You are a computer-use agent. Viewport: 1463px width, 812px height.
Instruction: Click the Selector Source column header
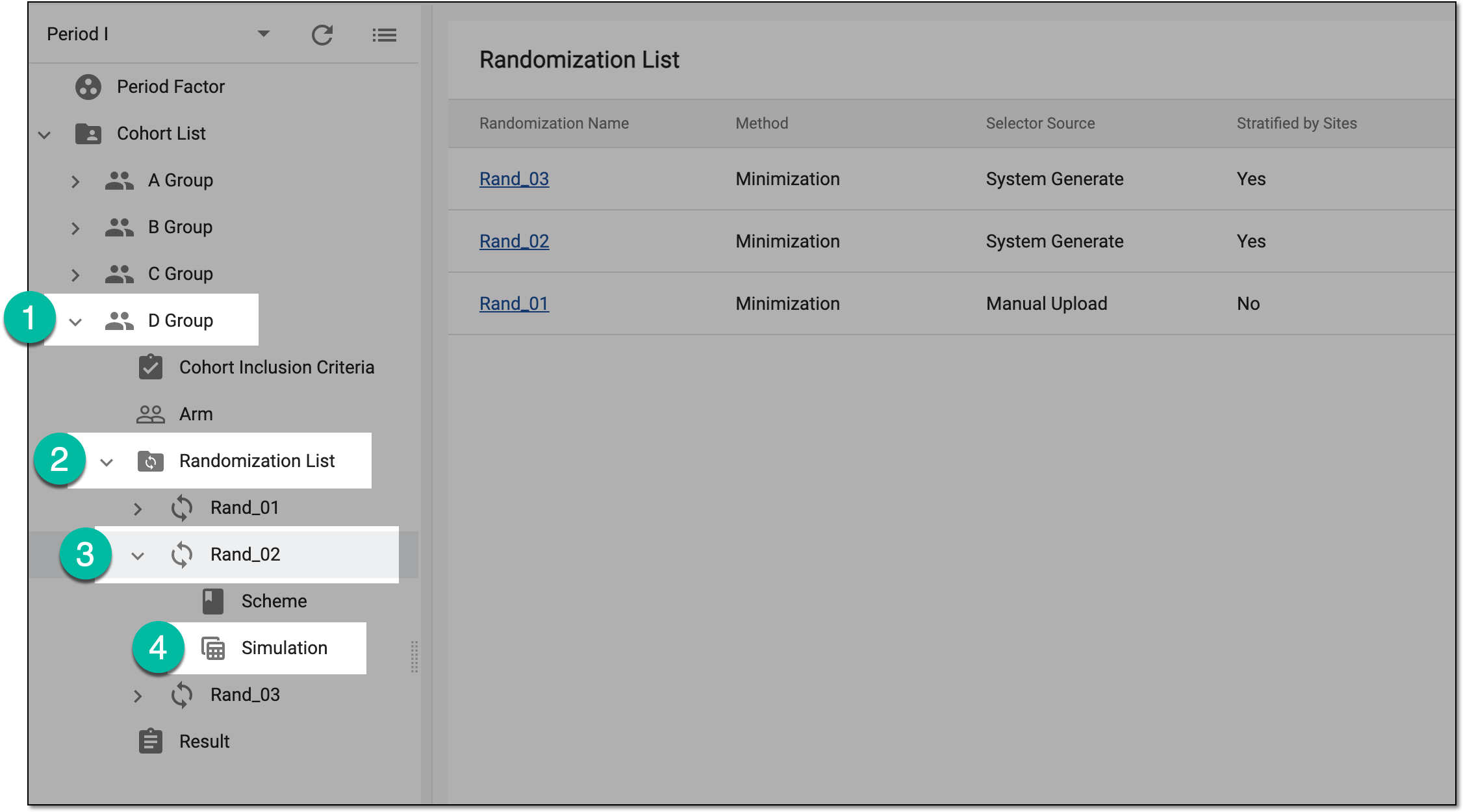1041,123
